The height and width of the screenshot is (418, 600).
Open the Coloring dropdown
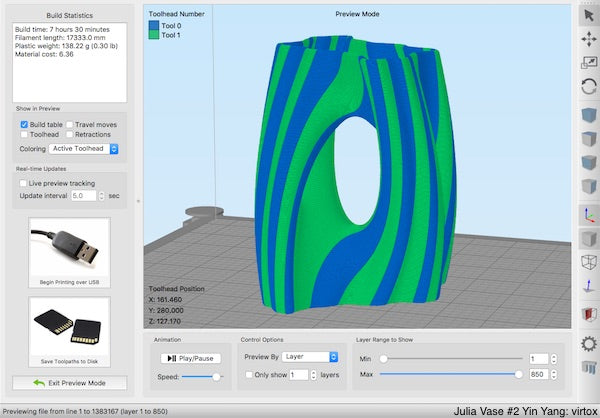click(x=85, y=149)
